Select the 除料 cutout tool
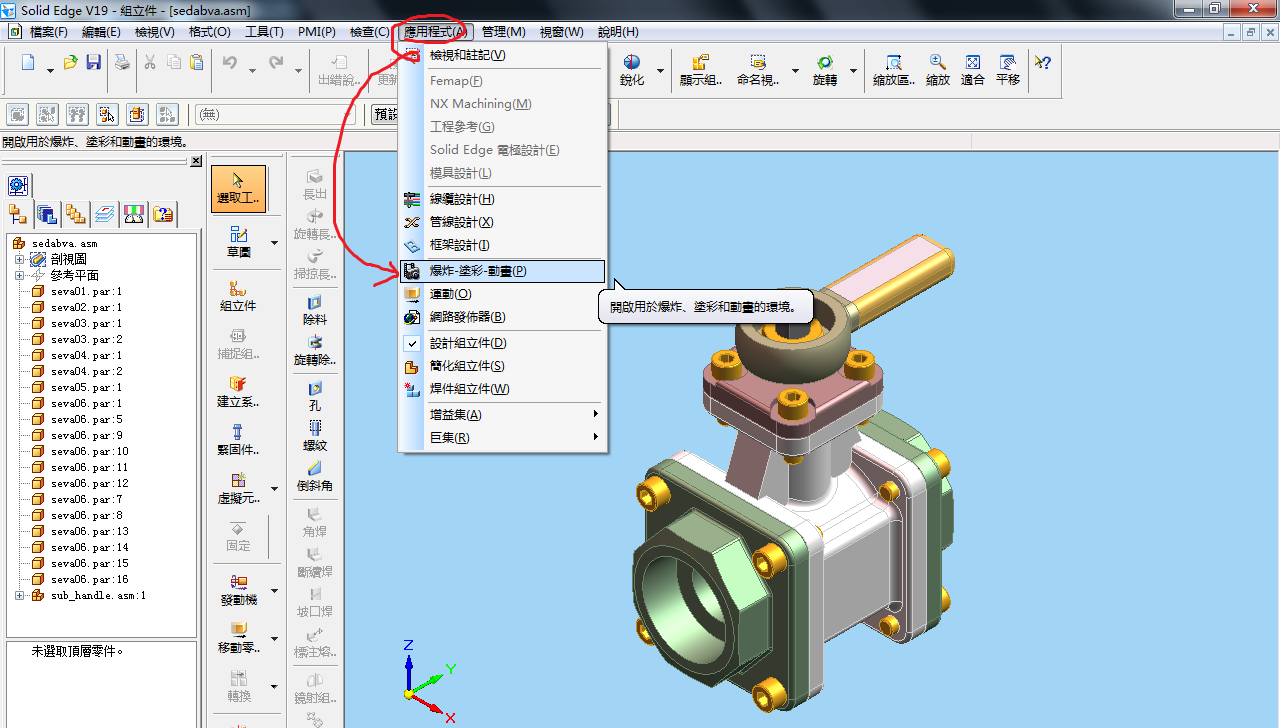Screen dimensions: 1280x728 coord(315,310)
